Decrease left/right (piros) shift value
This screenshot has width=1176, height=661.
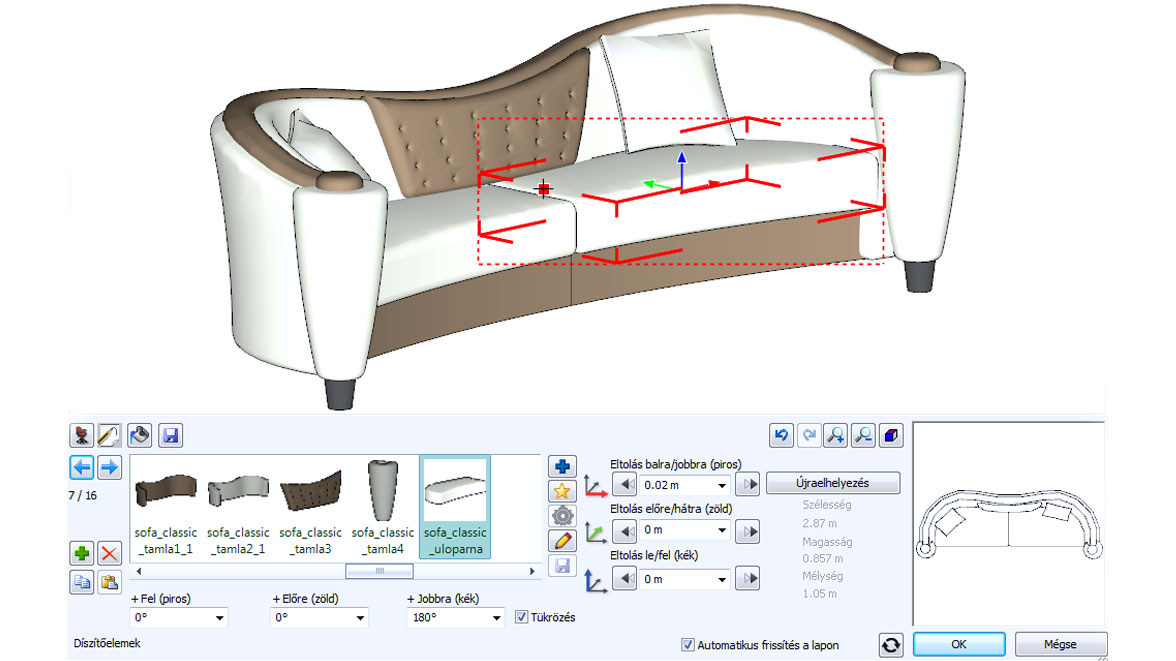point(625,485)
